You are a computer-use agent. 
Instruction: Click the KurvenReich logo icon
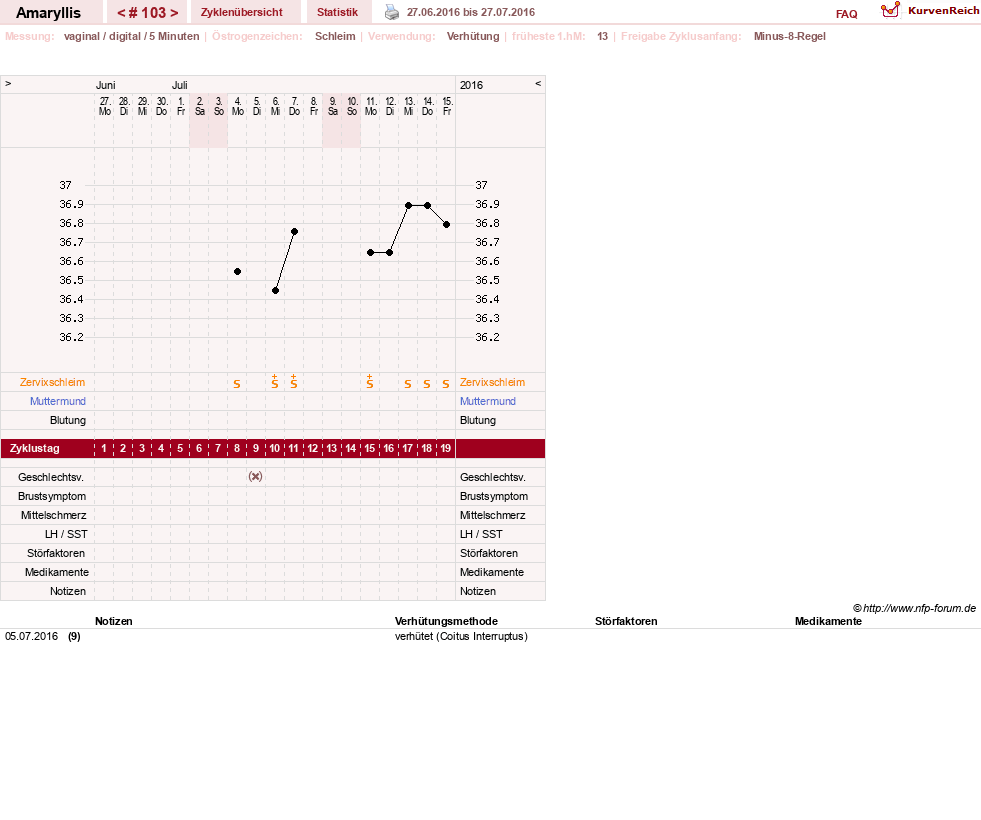pos(890,10)
